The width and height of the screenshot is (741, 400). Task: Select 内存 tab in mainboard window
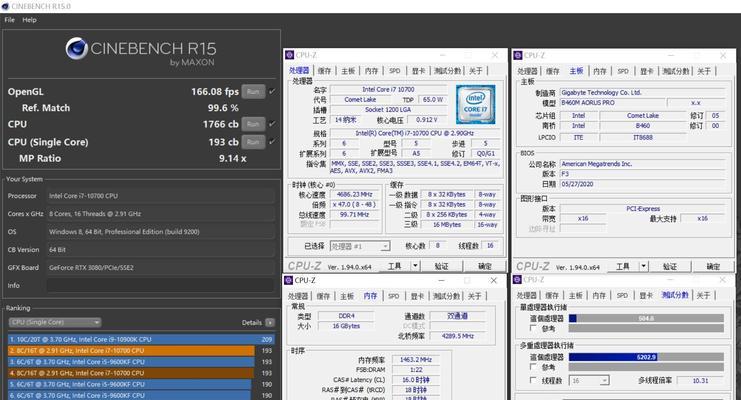tap(600, 71)
